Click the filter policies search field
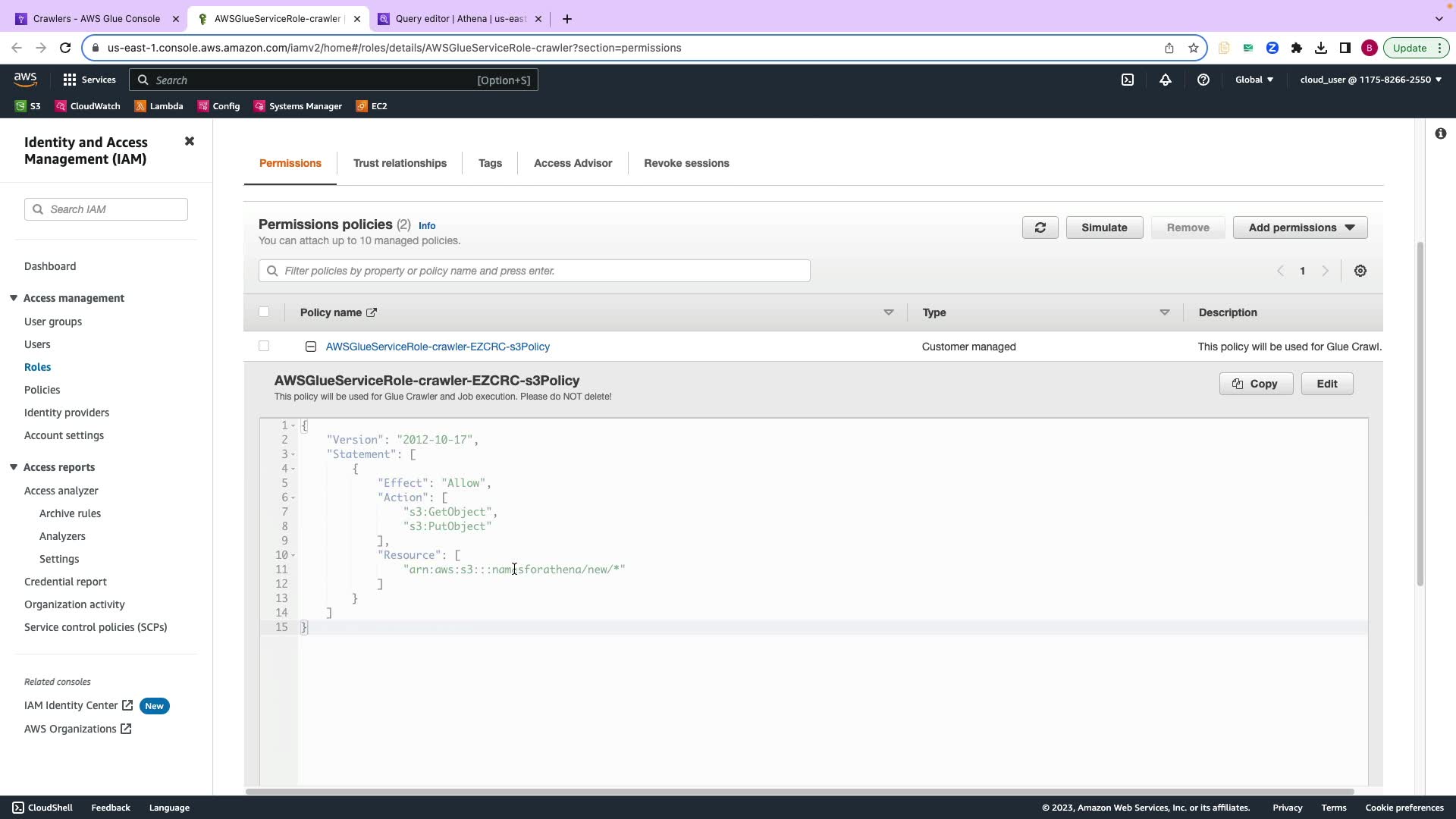Image resolution: width=1456 pixels, height=819 pixels. coord(534,271)
